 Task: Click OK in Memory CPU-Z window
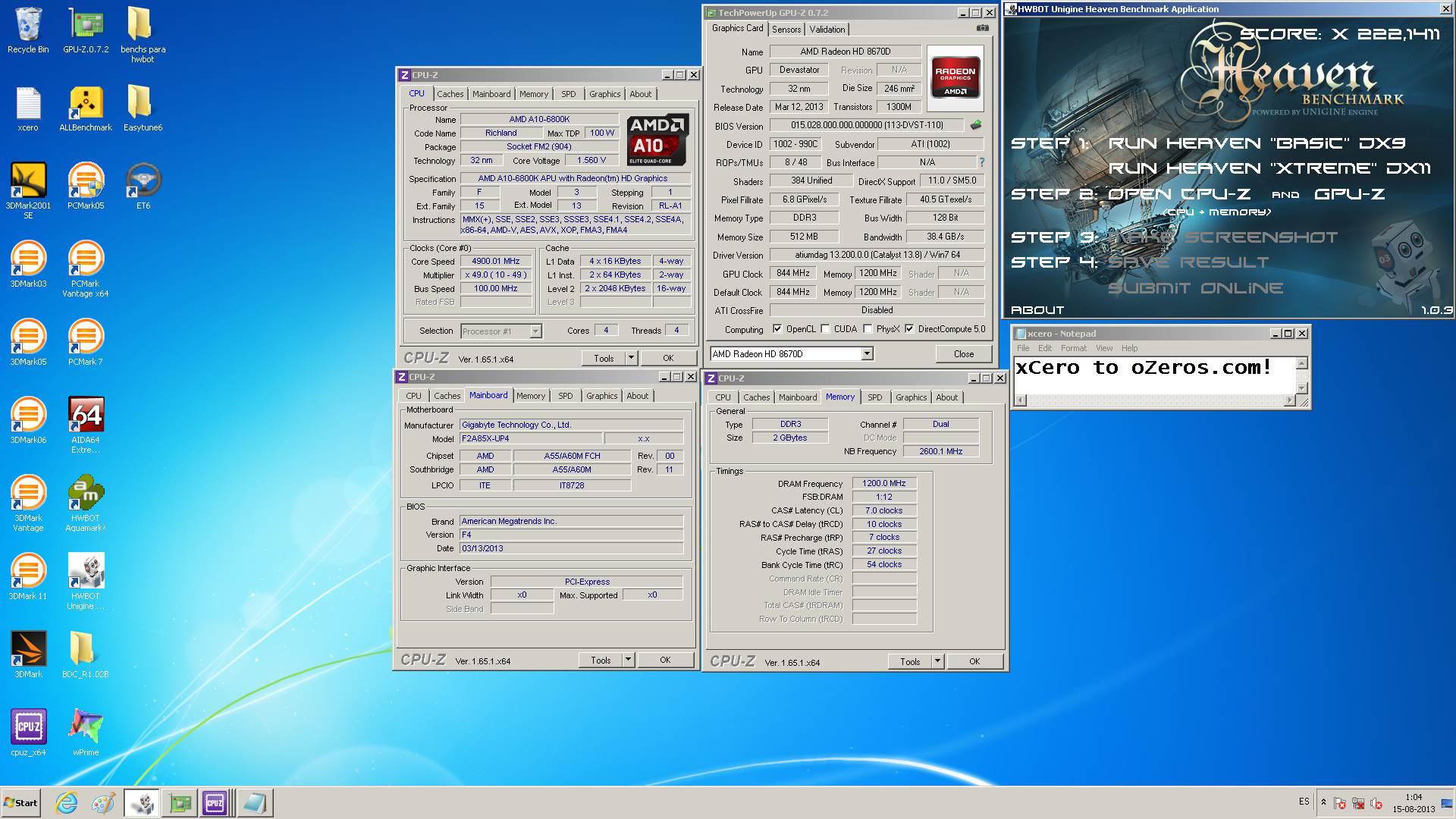(974, 662)
